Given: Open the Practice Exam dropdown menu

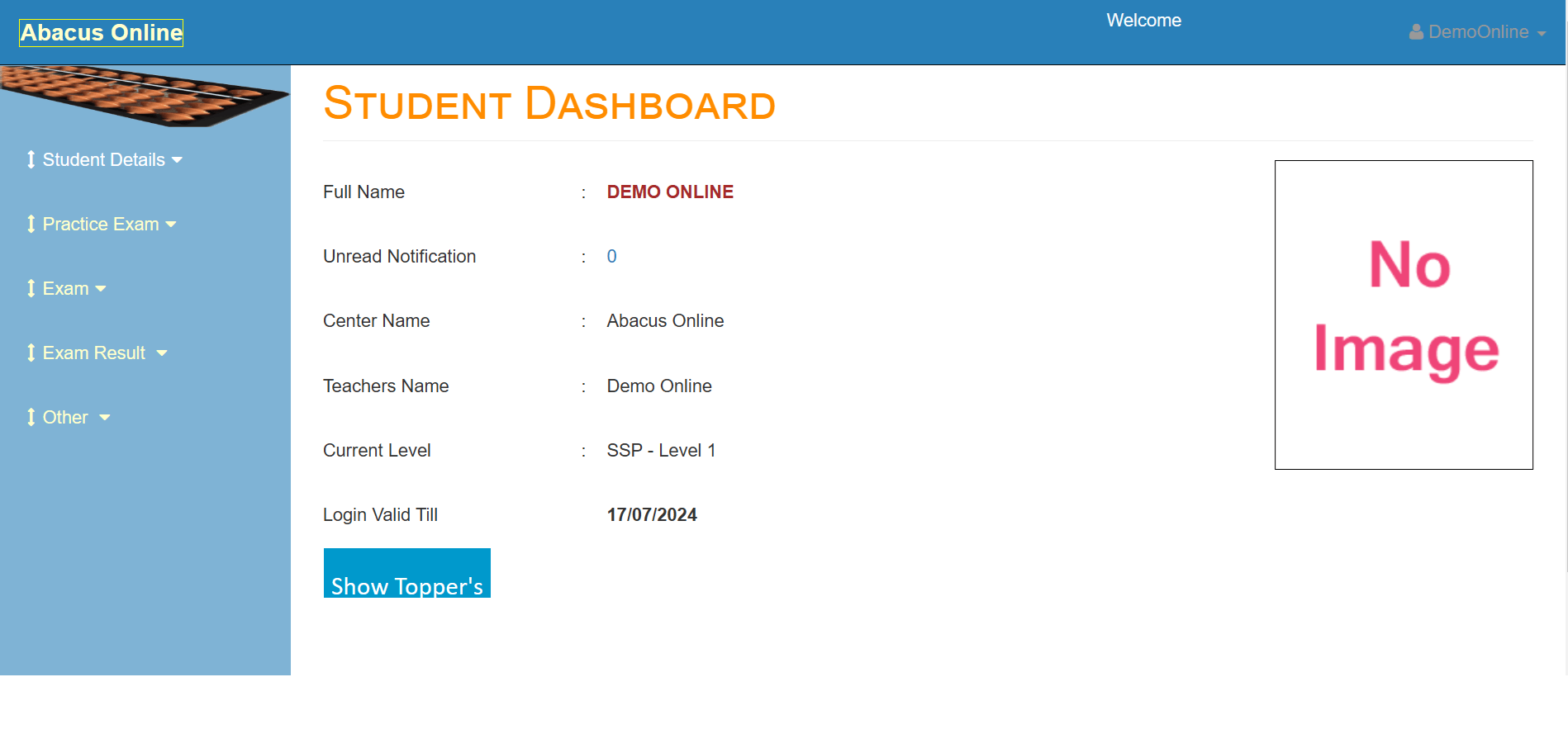Looking at the screenshot, I should (101, 224).
